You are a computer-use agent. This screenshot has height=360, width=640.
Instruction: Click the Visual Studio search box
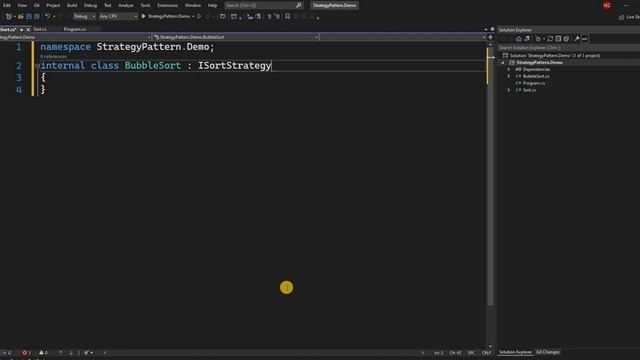[x=263, y=5]
